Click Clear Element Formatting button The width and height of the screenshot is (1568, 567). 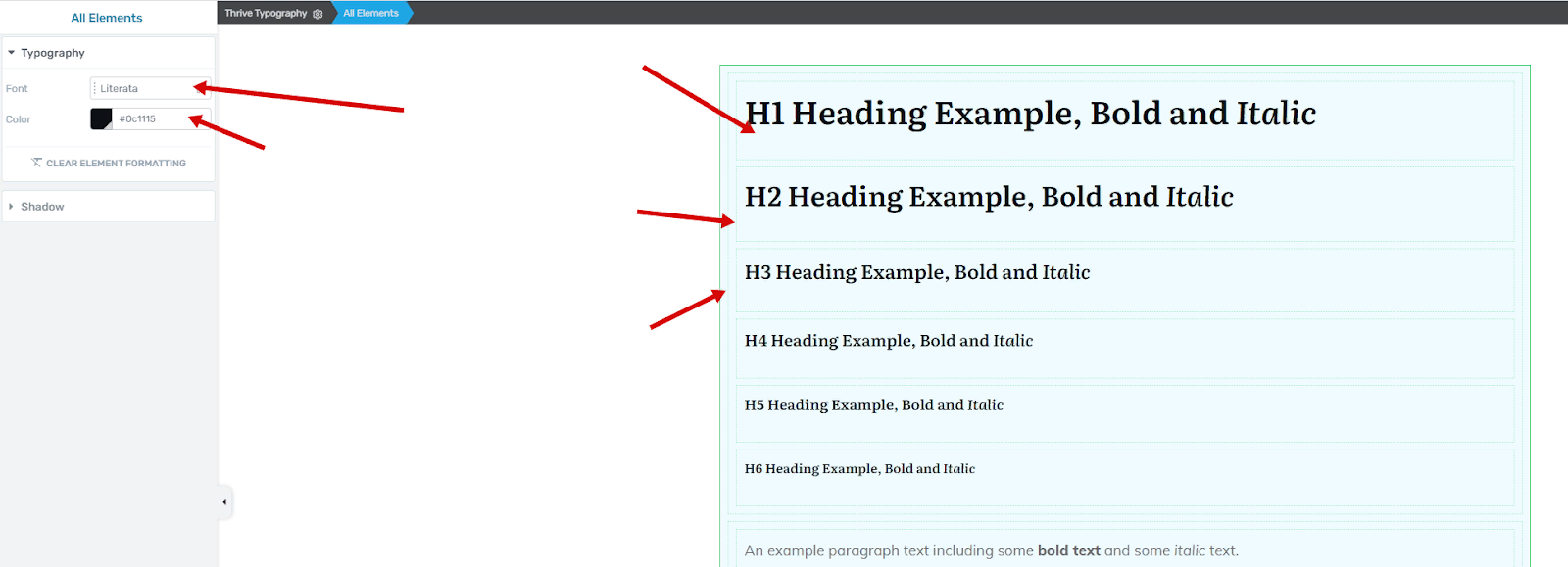coord(109,164)
